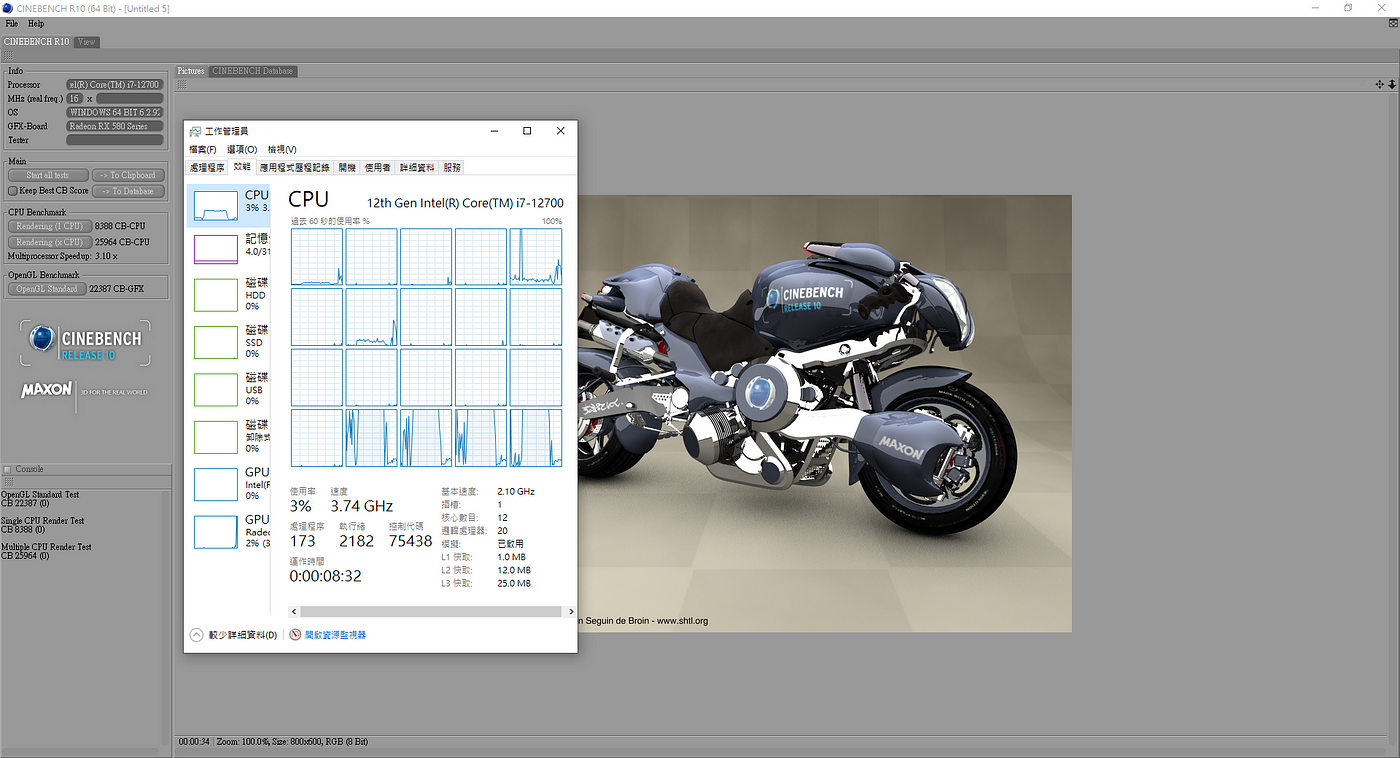Click the Task Manager title bar icon
1400x758 pixels.
(x=195, y=131)
